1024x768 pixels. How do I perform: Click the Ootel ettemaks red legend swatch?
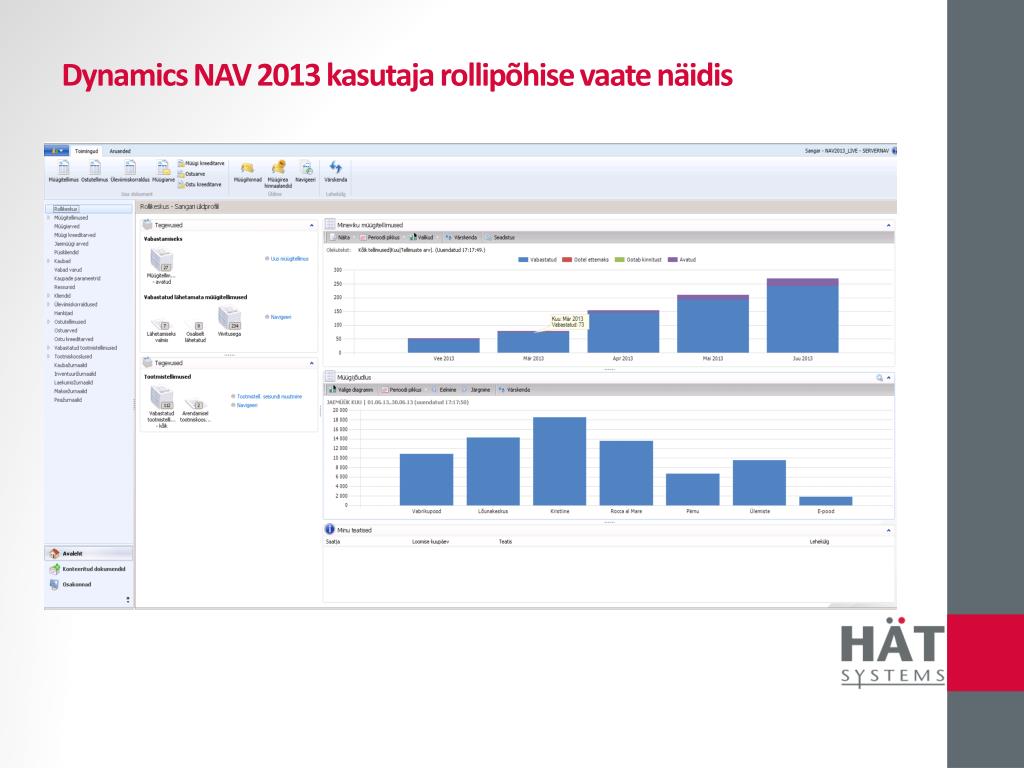[567, 260]
